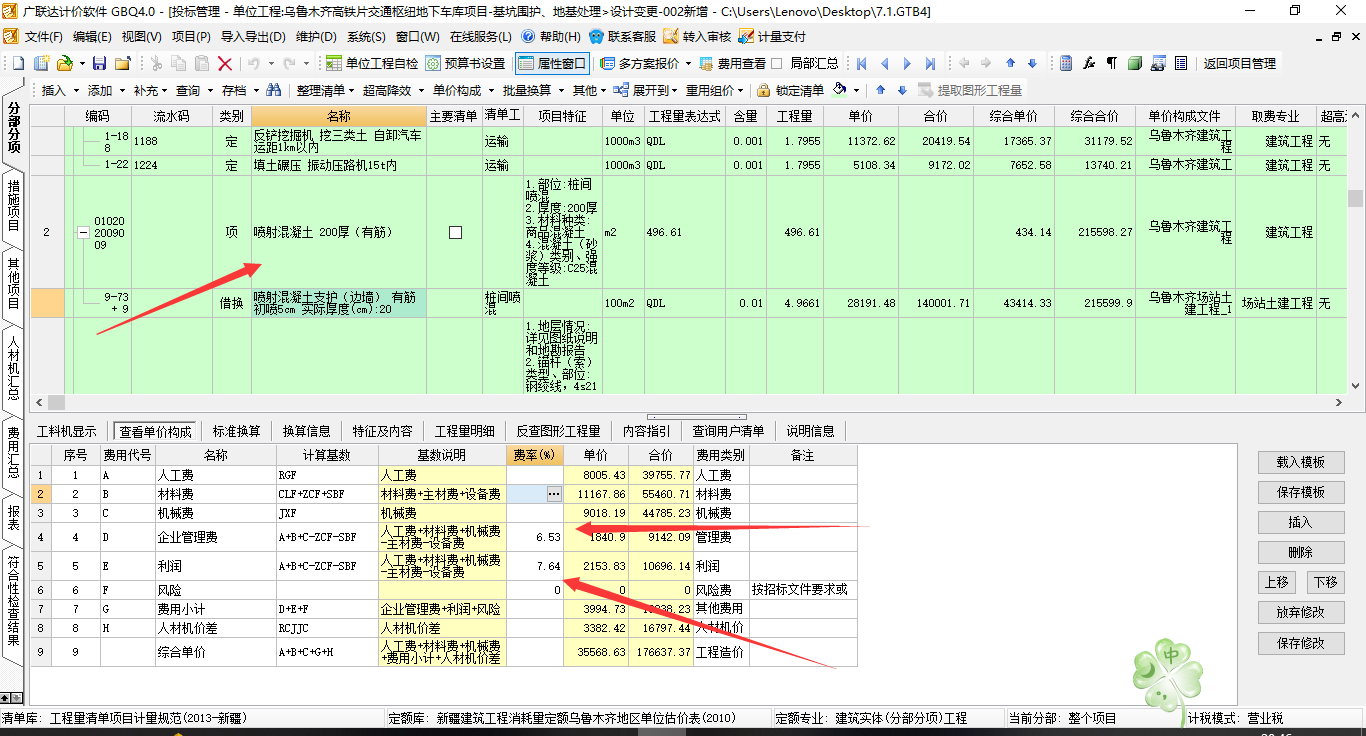Viewport: 1366px width, 736px height.
Task: Toggle the 局部汇总 checkbox
Action: (776, 63)
